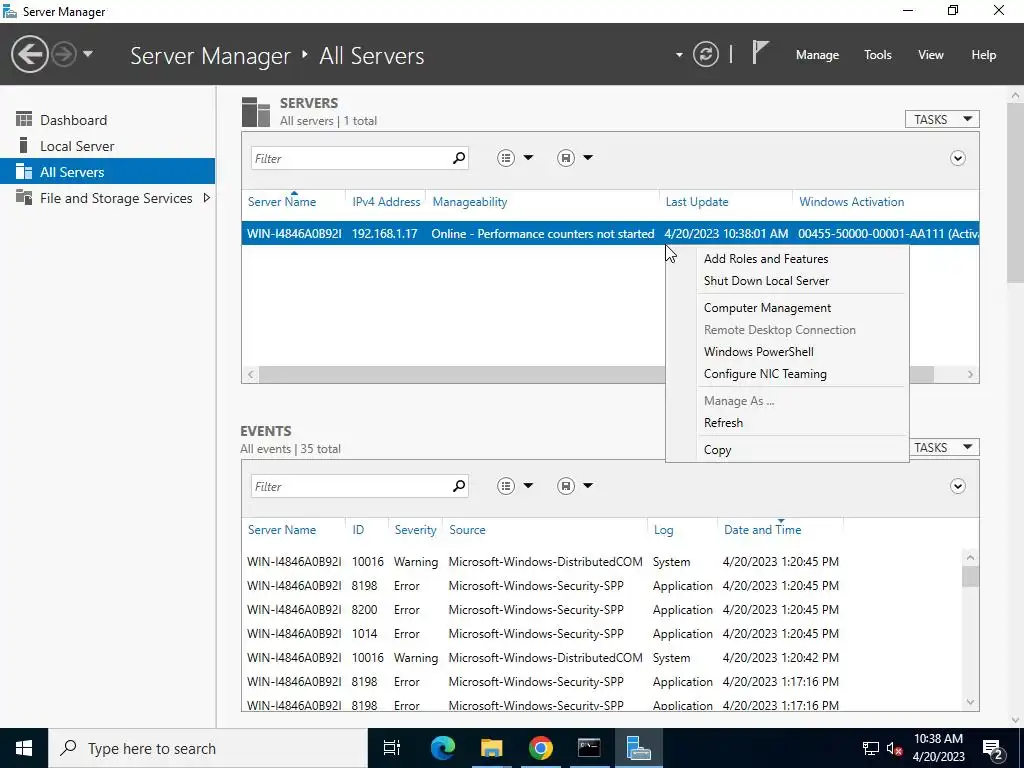Open Task View in taskbar
Image resolution: width=1024 pixels, height=768 pixels.
(x=392, y=748)
